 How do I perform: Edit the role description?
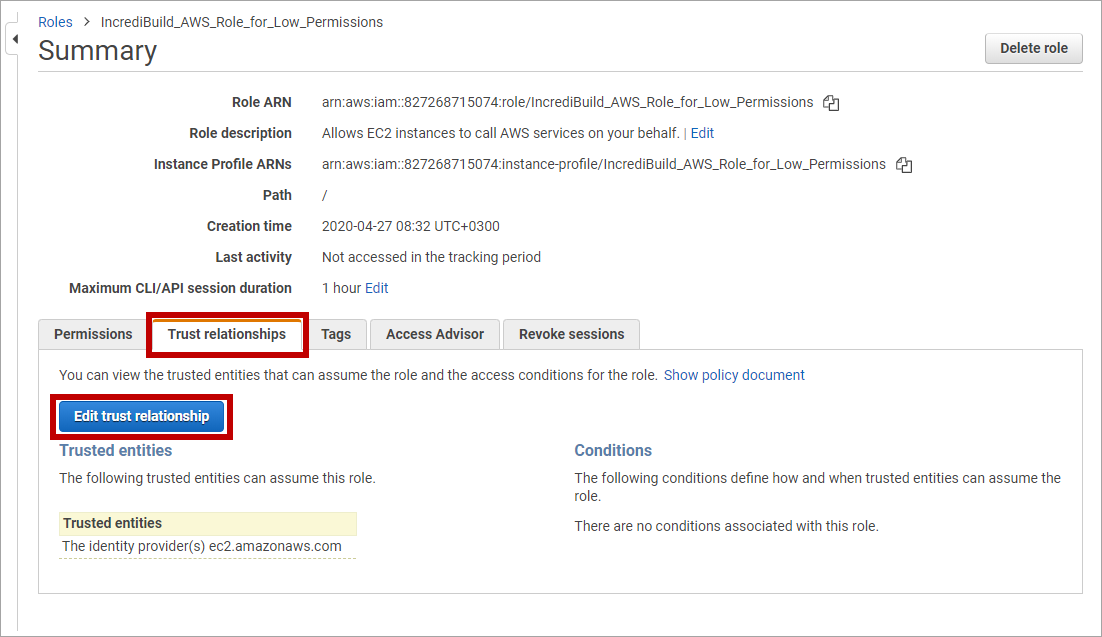click(702, 133)
